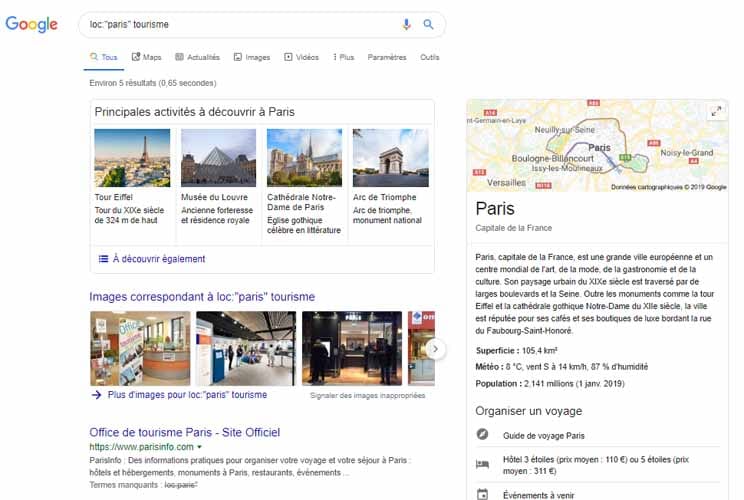This screenshot has height=500, width=744.
Task: Open Paramètres settings menu
Action: (387, 57)
